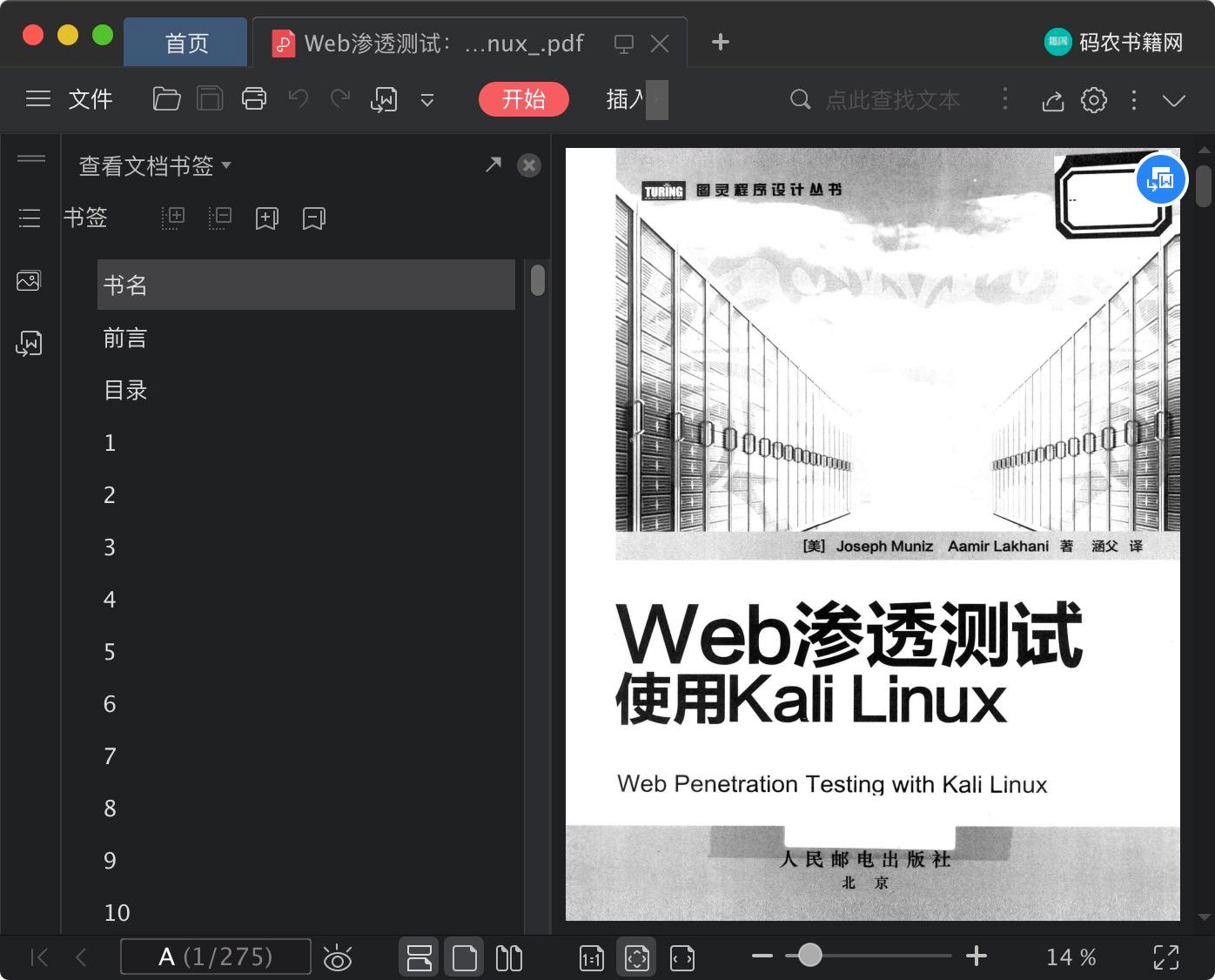Close the bookmark panel
This screenshot has height=980, width=1215.
[529, 165]
